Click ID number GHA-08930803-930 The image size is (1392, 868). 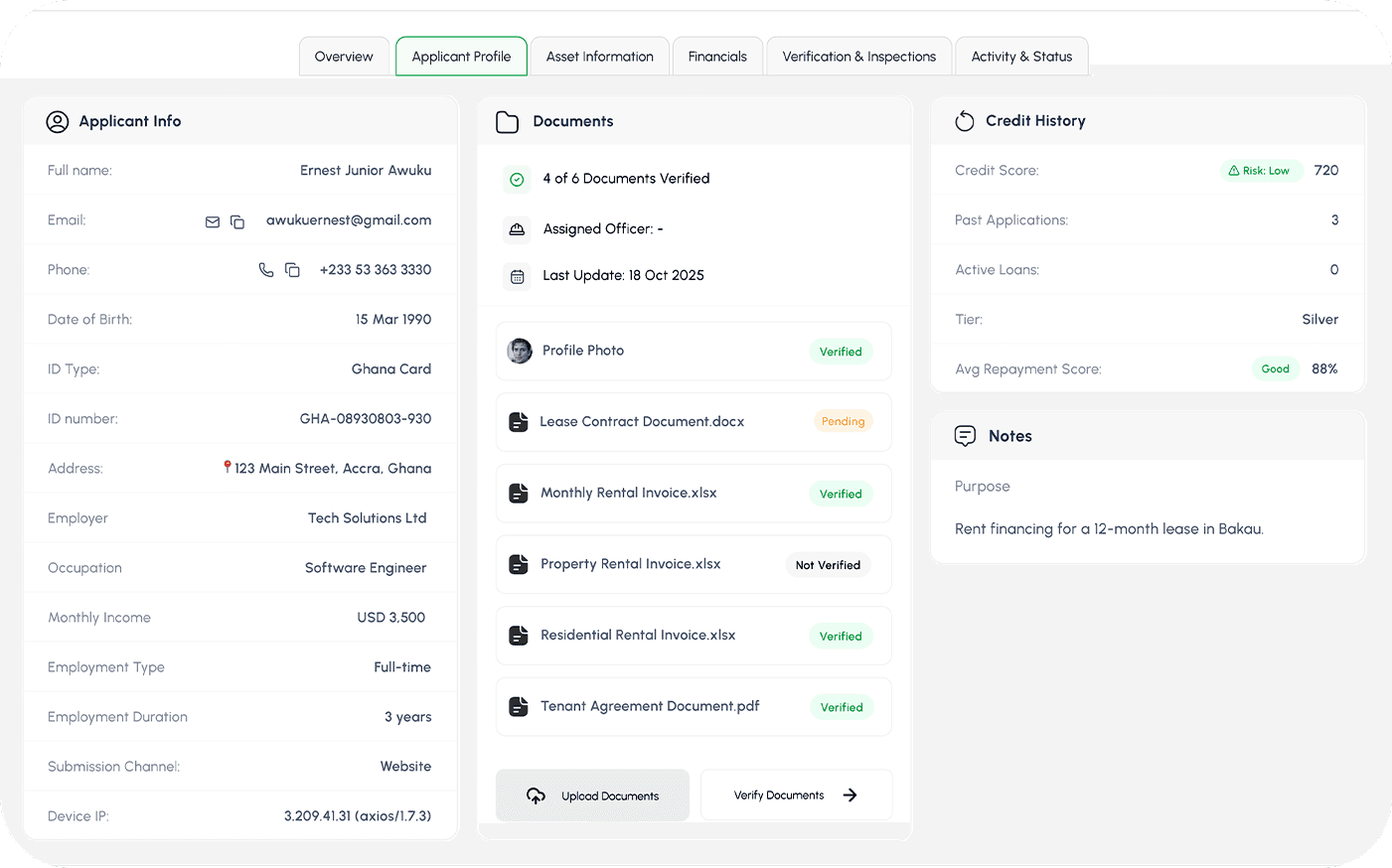point(366,419)
